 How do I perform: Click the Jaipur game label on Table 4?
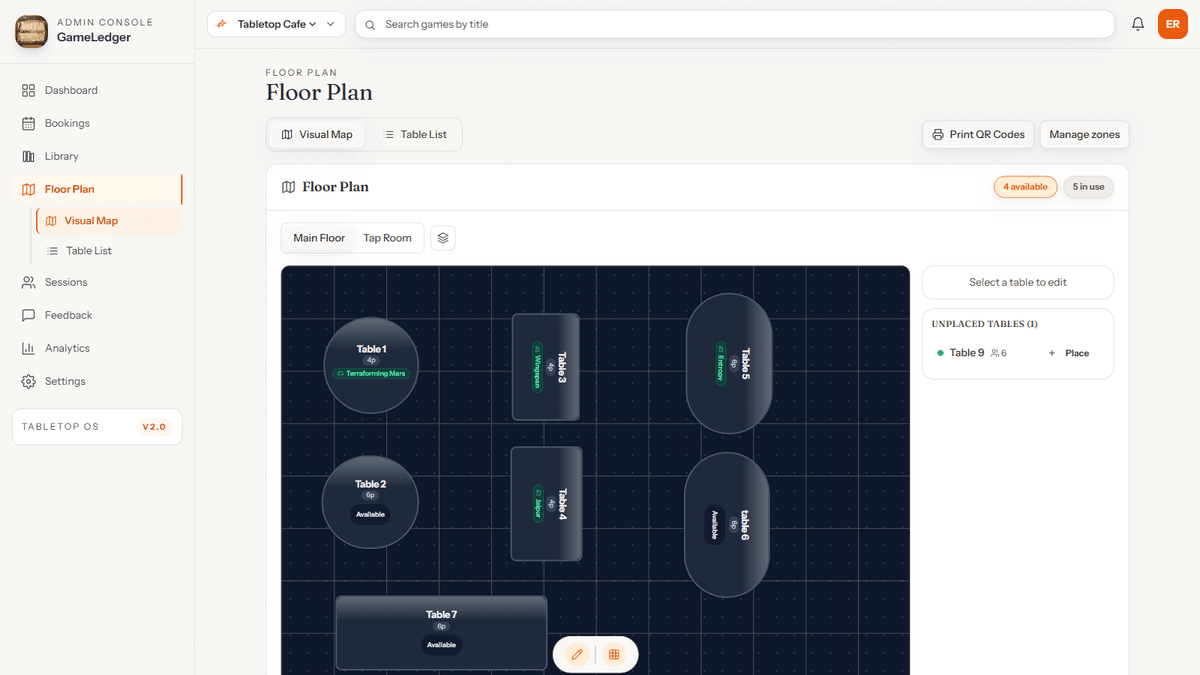pyautogui.click(x=538, y=502)
